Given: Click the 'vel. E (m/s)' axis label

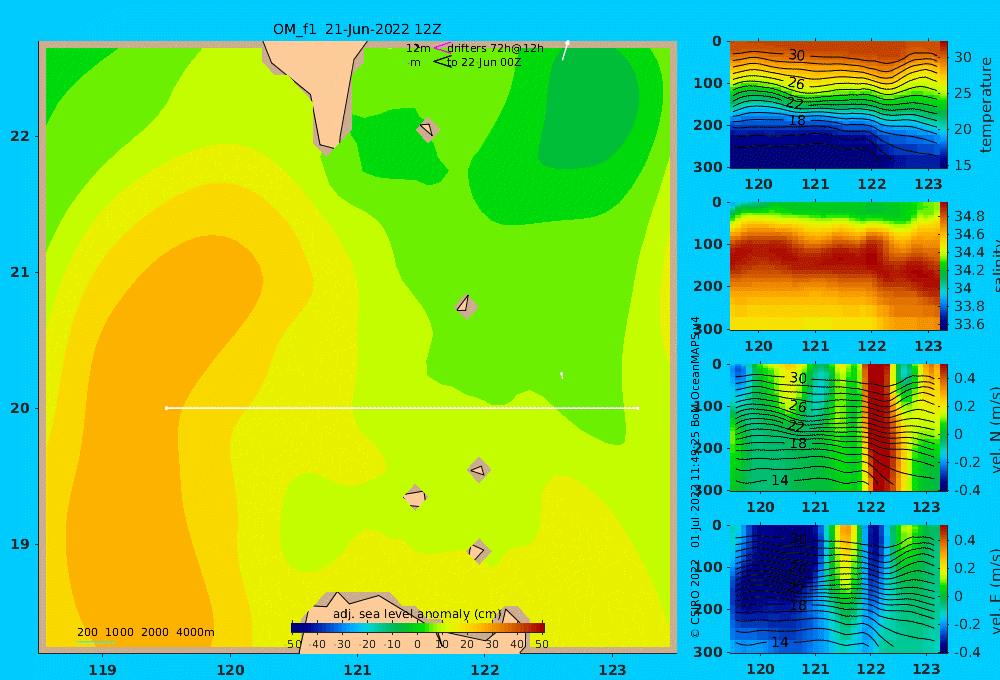Looking at the screenshot, I should coord(995,590).
